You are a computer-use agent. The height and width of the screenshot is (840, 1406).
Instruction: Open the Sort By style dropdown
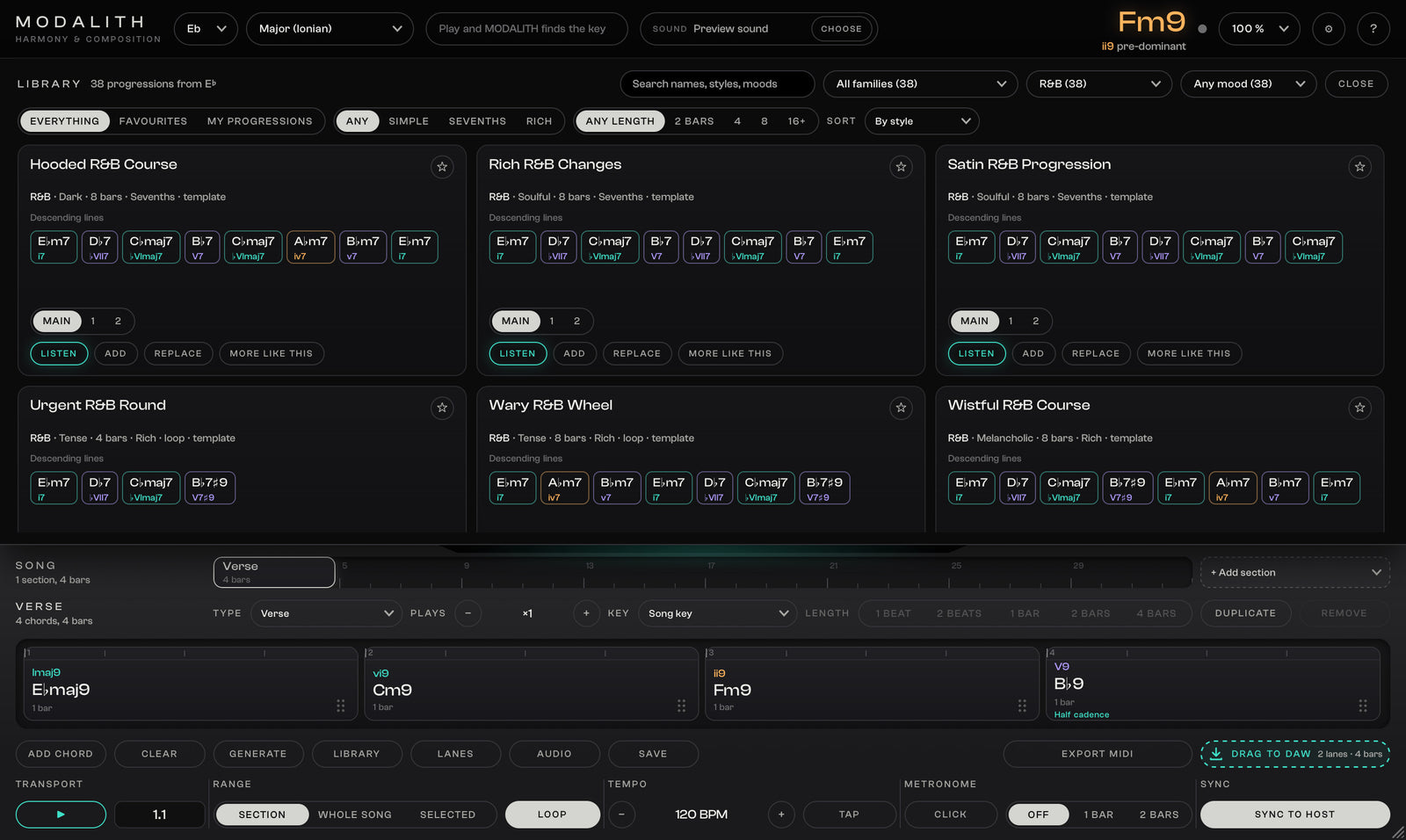click(x=922, y=121)
